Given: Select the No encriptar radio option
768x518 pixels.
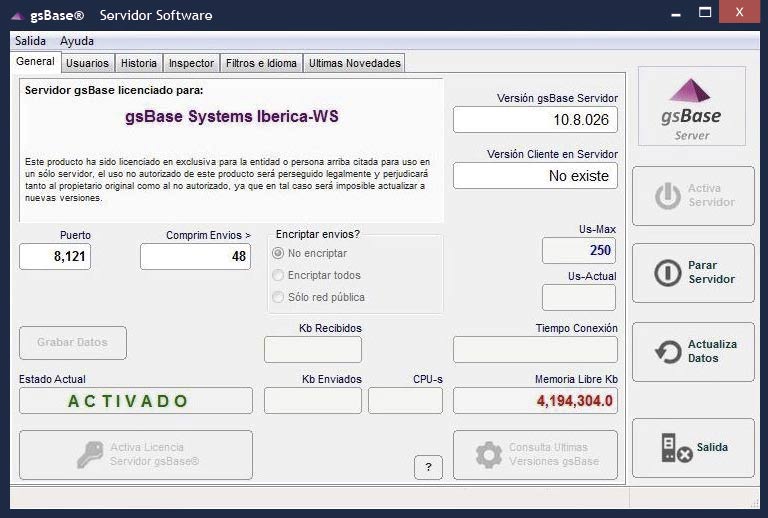Looking at the screenshot, I should [278, 253].
